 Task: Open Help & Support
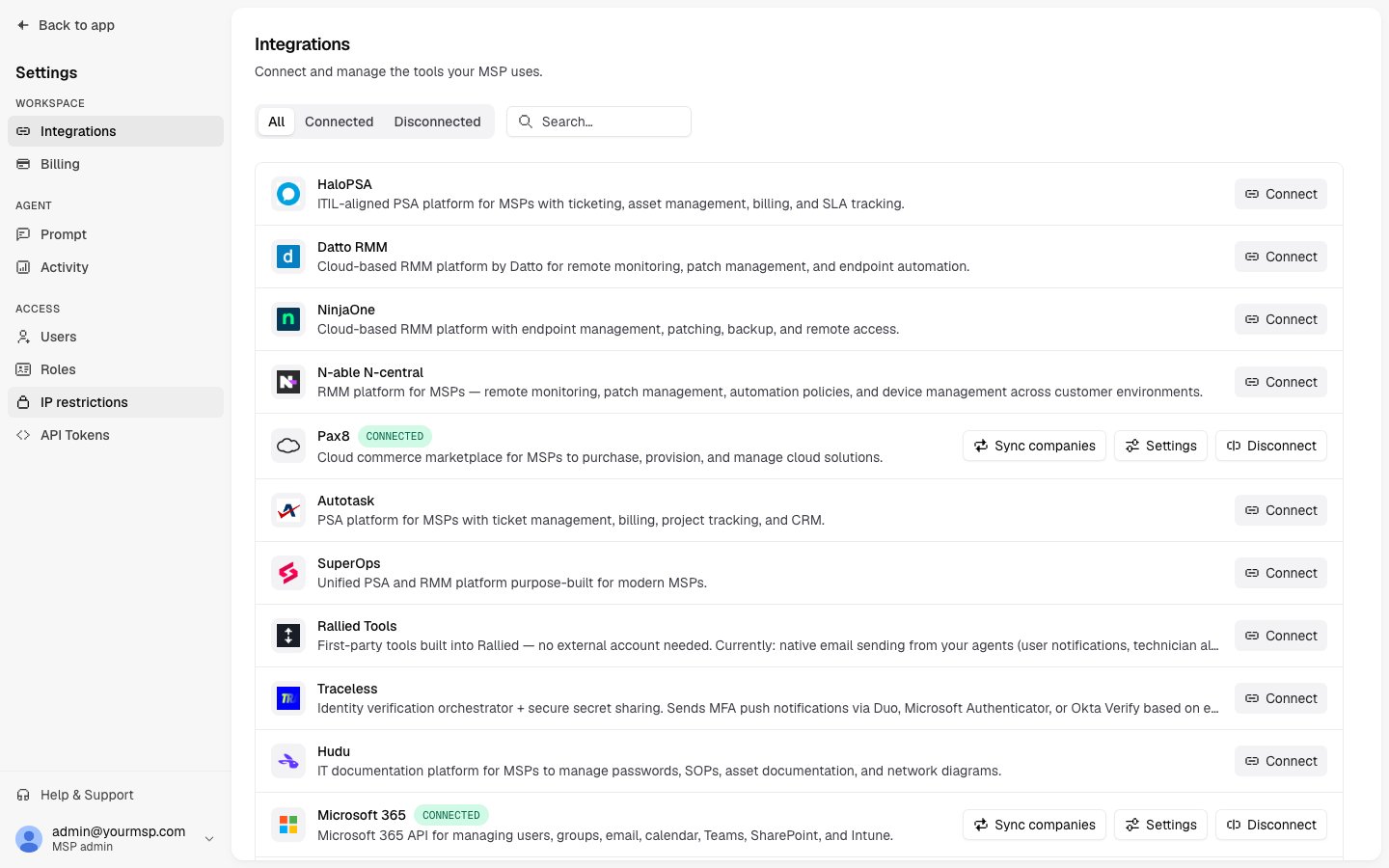click(116, 795)
